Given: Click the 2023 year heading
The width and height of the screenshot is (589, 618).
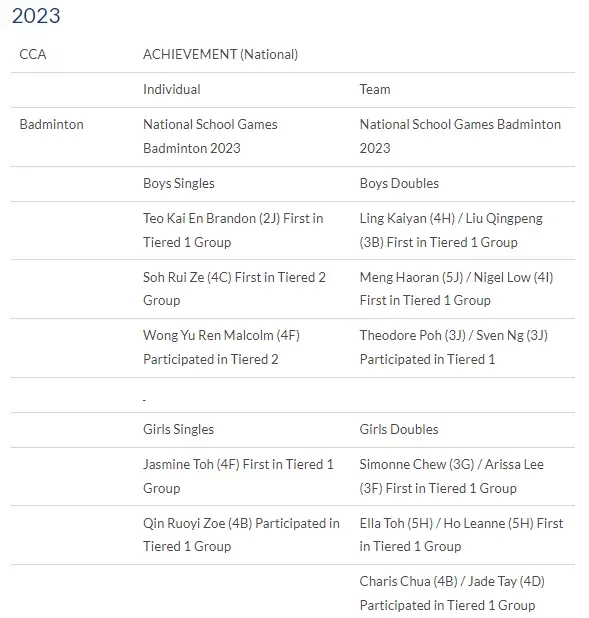Looking at the screenshot, I should tap(36, 16).
